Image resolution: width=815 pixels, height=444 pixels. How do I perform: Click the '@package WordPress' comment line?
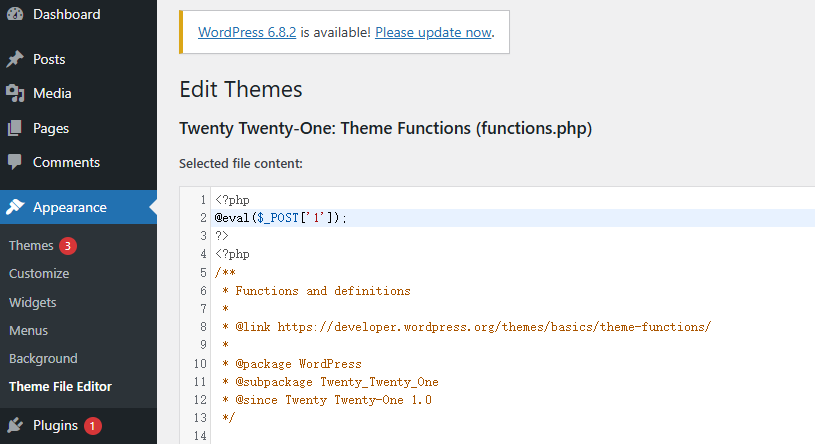pos(292,363)
